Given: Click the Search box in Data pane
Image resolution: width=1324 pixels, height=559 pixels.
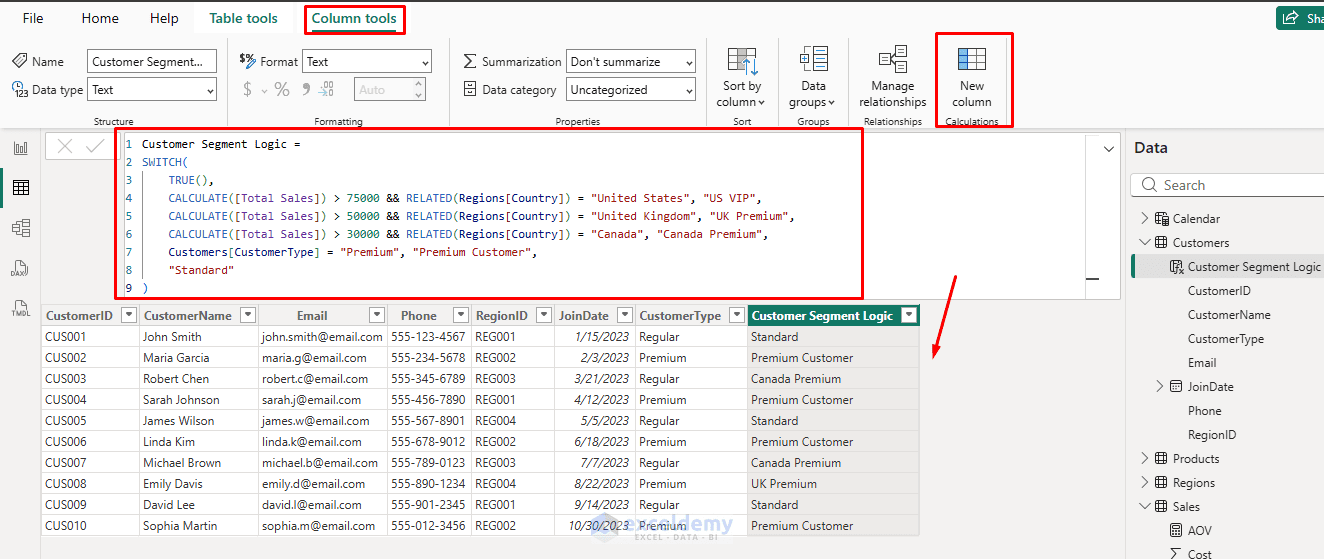Looking at the screenshot, I should (x=1230, y=185).
